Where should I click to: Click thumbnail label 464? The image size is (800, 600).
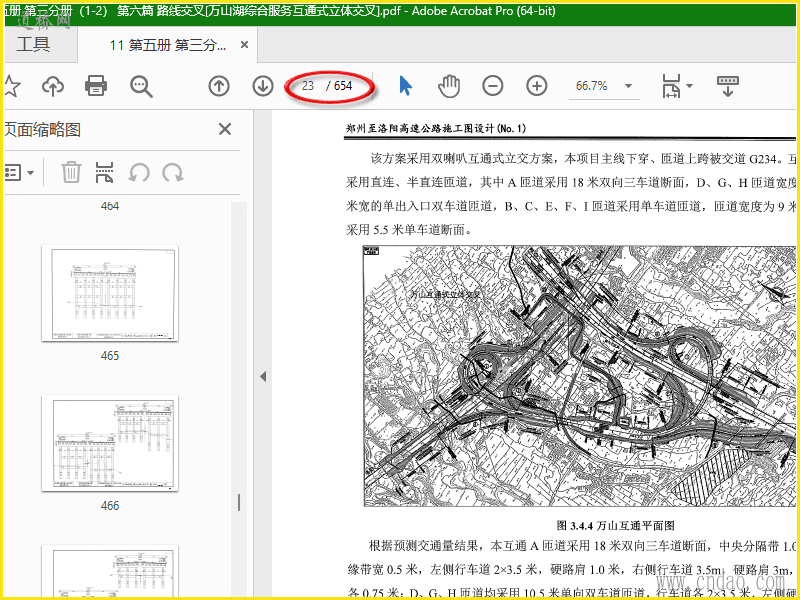pyautogui.click(x=110, y=206)
